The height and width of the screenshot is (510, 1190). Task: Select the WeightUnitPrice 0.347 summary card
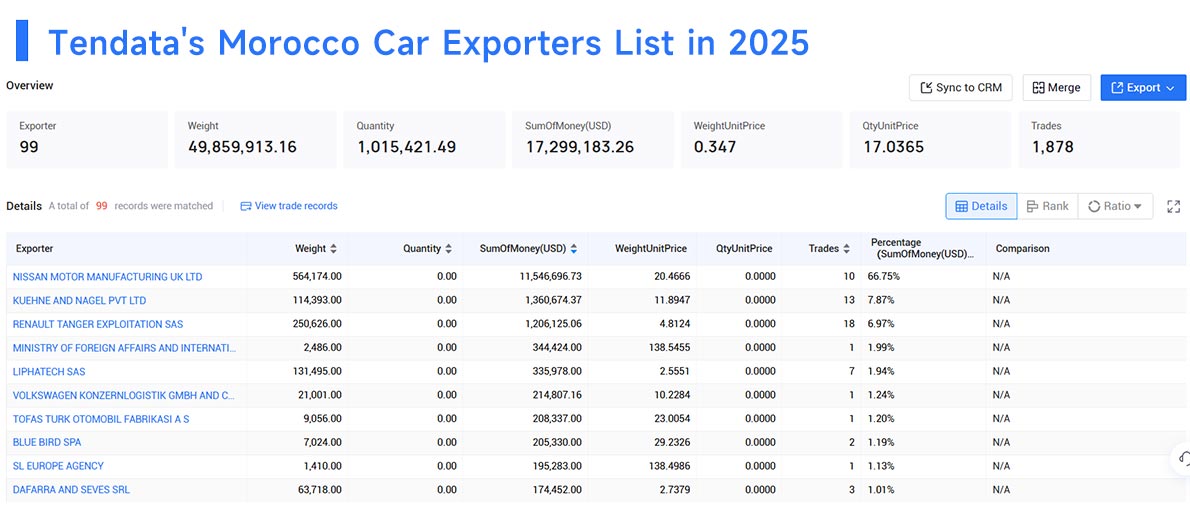(761, 140)
